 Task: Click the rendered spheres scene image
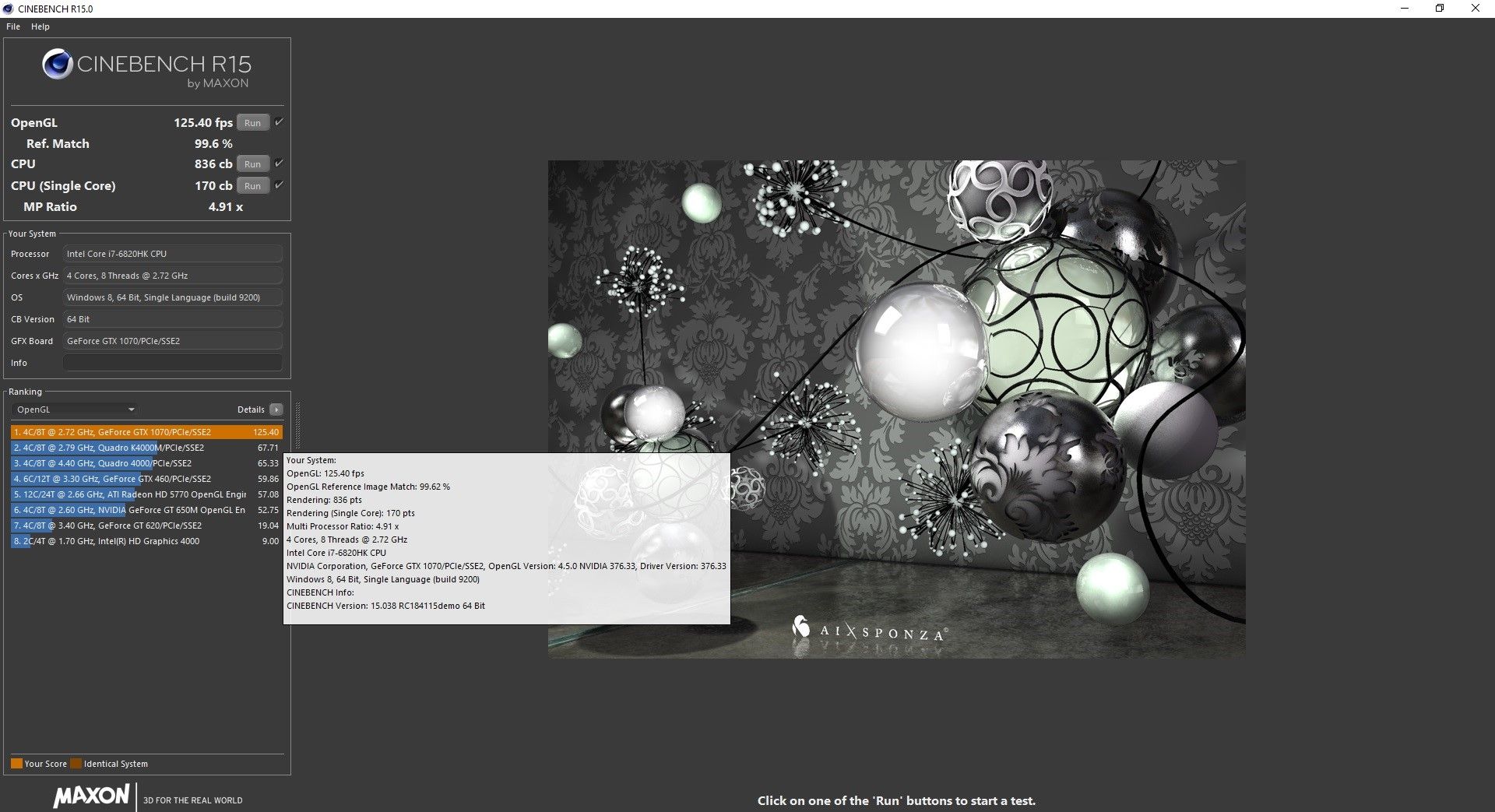point(896,409)
